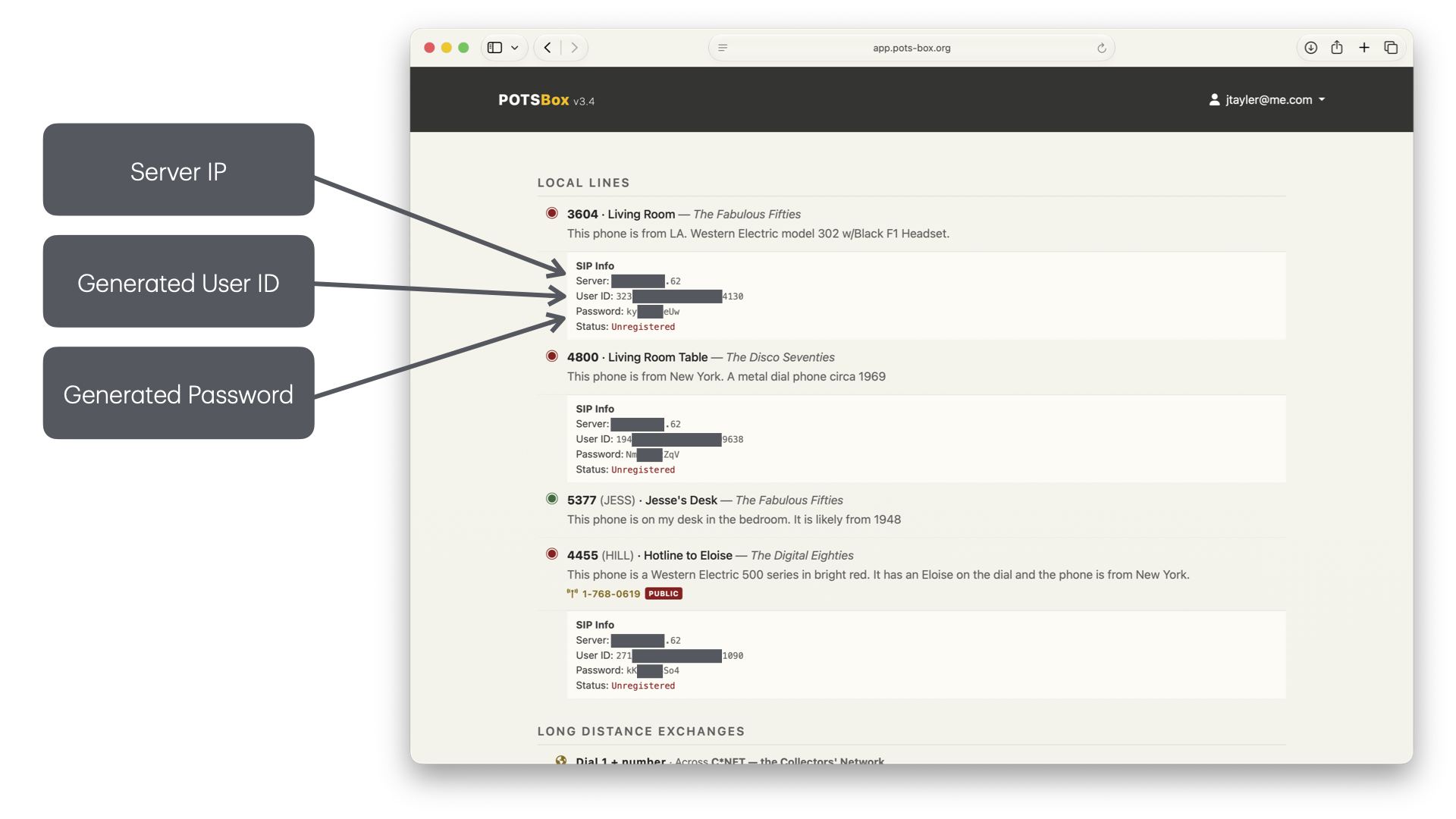Select the v3.4 version label
The height and width of the screenshot is (819, 1456).
[584, 102]
